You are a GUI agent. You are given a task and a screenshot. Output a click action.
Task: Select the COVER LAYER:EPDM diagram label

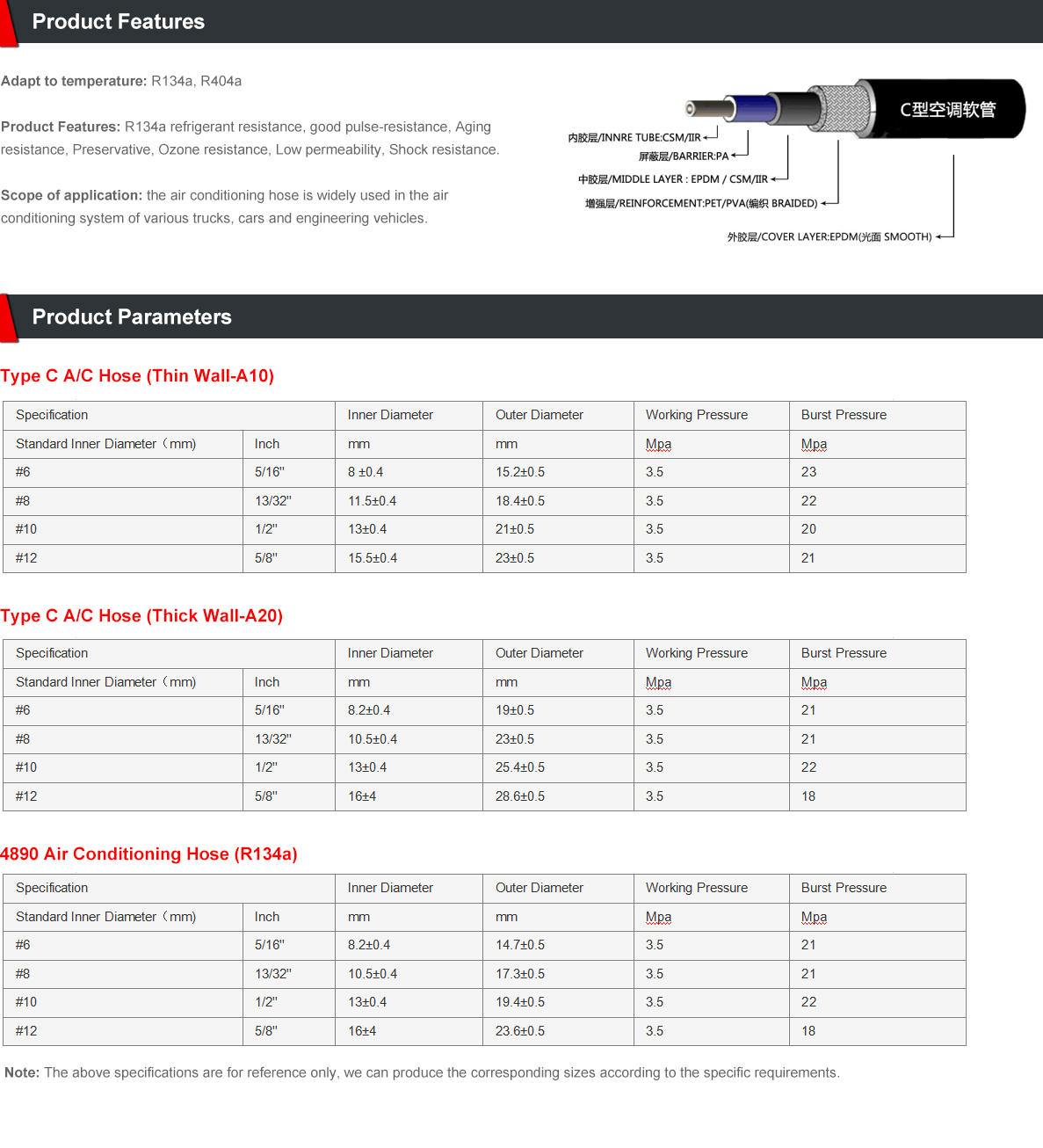pyautogui.click(x=829, y=237)
